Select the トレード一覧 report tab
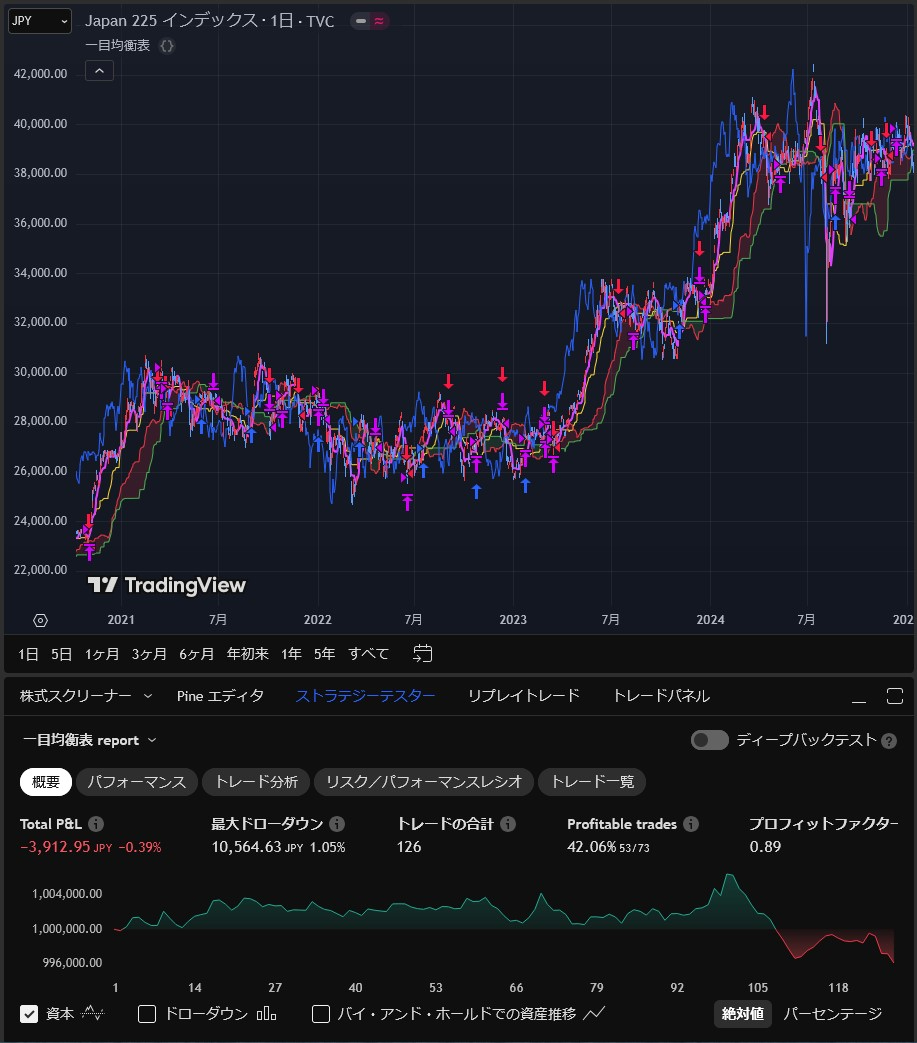 click(592, 782)
